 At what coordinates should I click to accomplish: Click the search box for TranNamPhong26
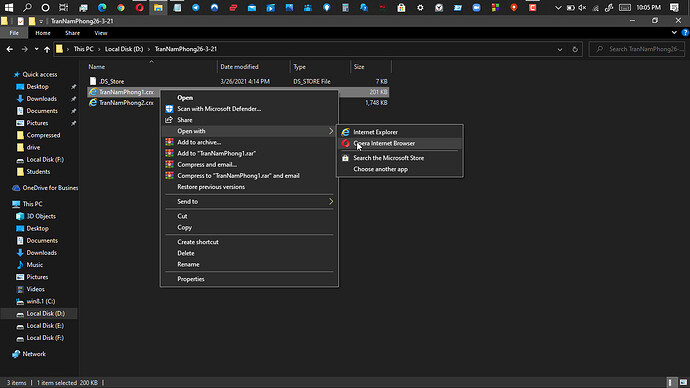pos(637,49)
